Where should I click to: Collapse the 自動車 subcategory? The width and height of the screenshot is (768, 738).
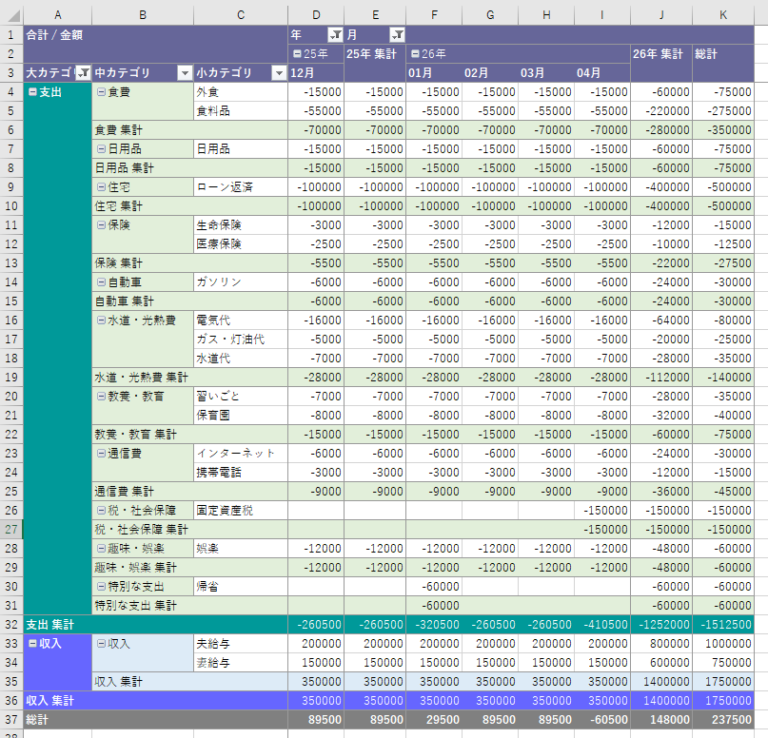click(101, 282)
